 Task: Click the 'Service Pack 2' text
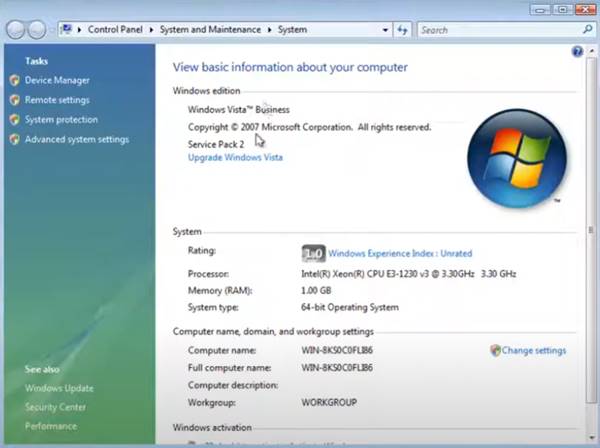(216, 144)
